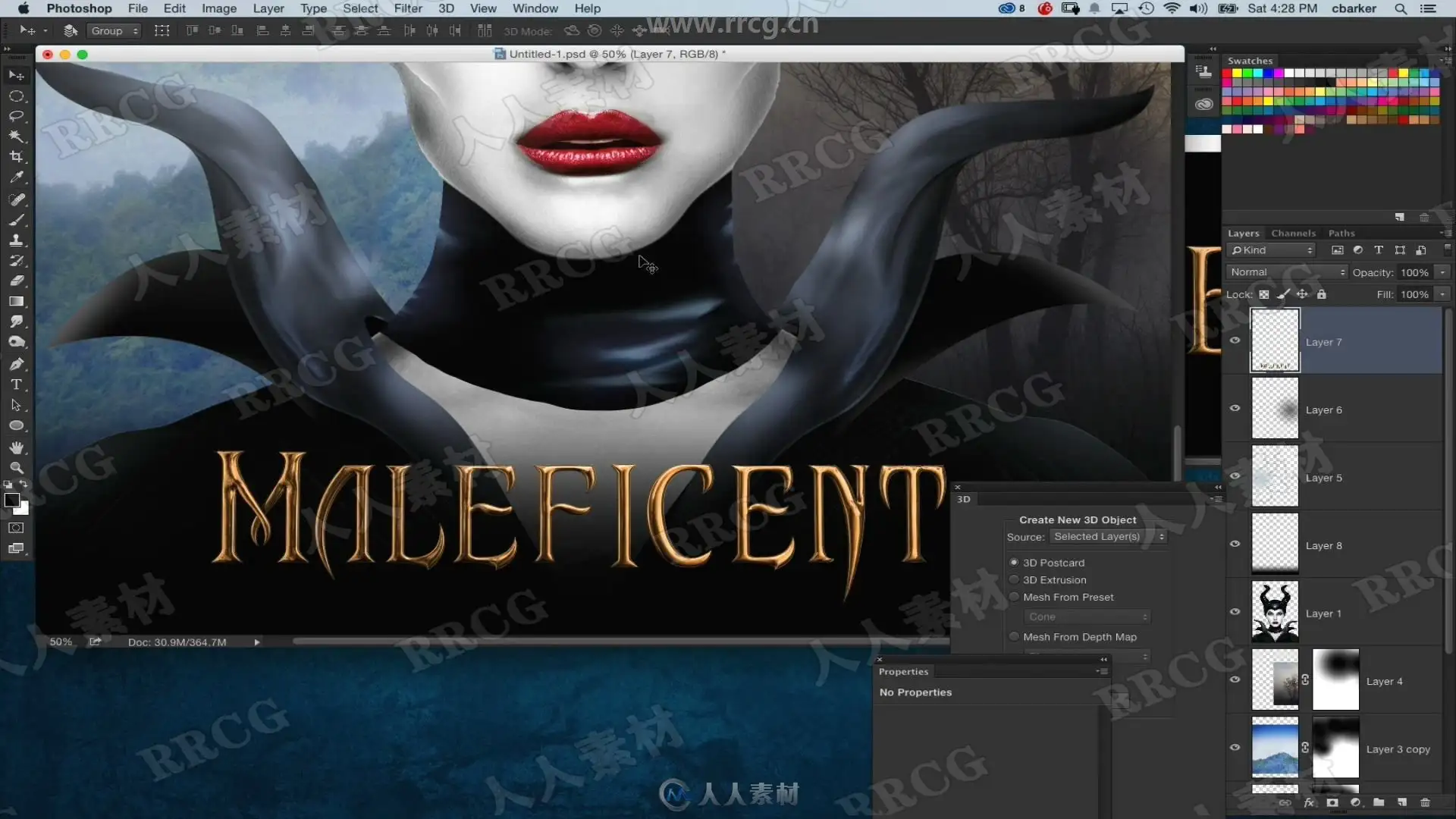Switch to the Paths tab
This screenshot has height=819, width=1456.
point(1341,234)
